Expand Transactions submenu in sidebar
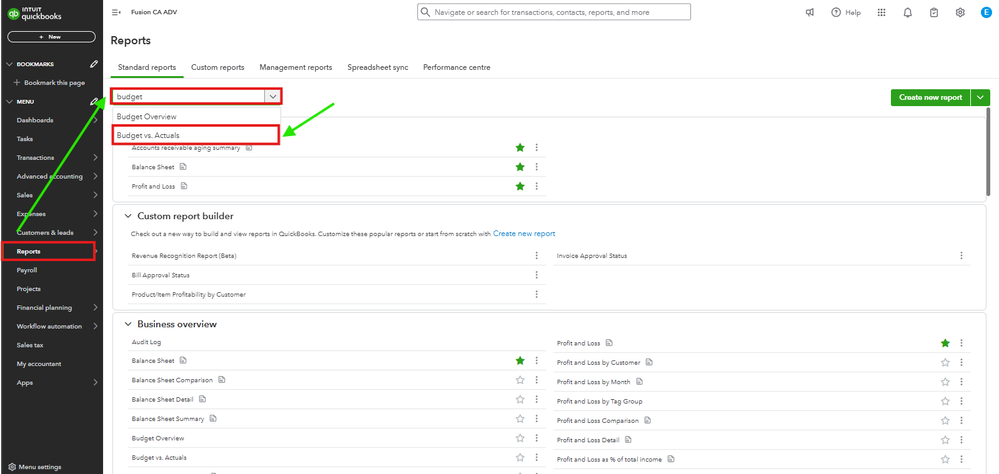Screen dimensions: 999x474 (95, 157)
